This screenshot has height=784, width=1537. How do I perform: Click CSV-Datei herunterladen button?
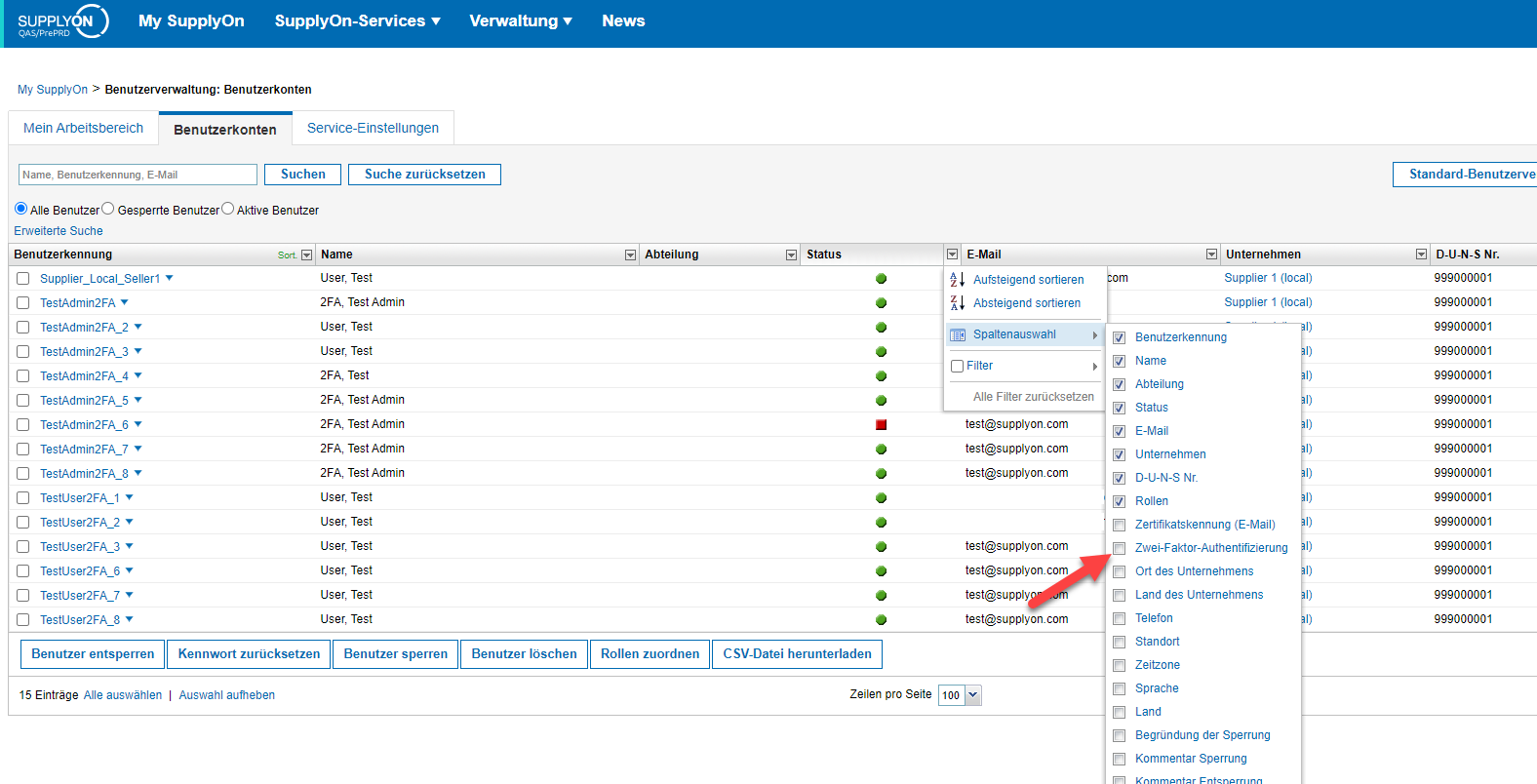pos(797,654)
